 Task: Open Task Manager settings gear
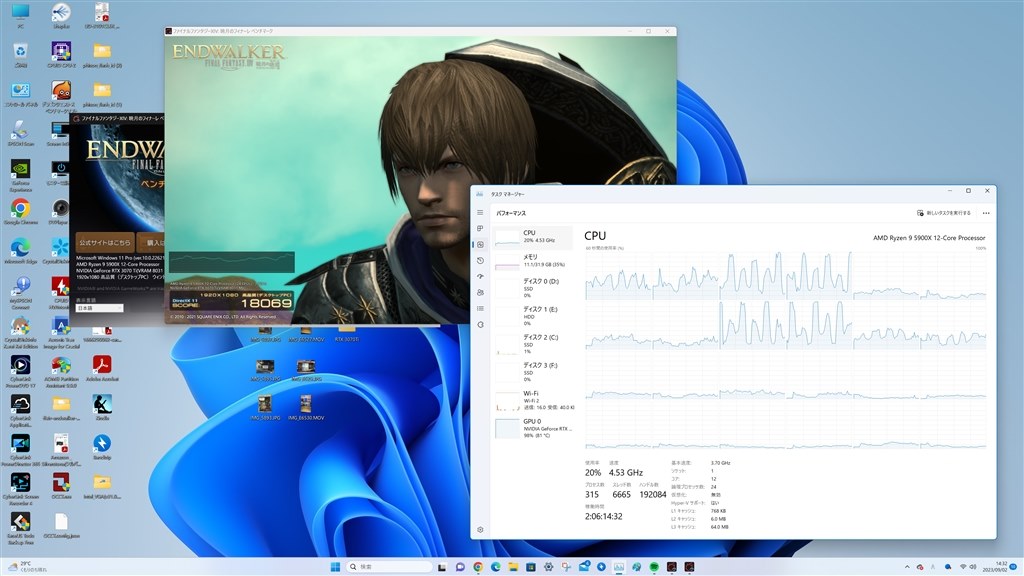click(480, 530)
